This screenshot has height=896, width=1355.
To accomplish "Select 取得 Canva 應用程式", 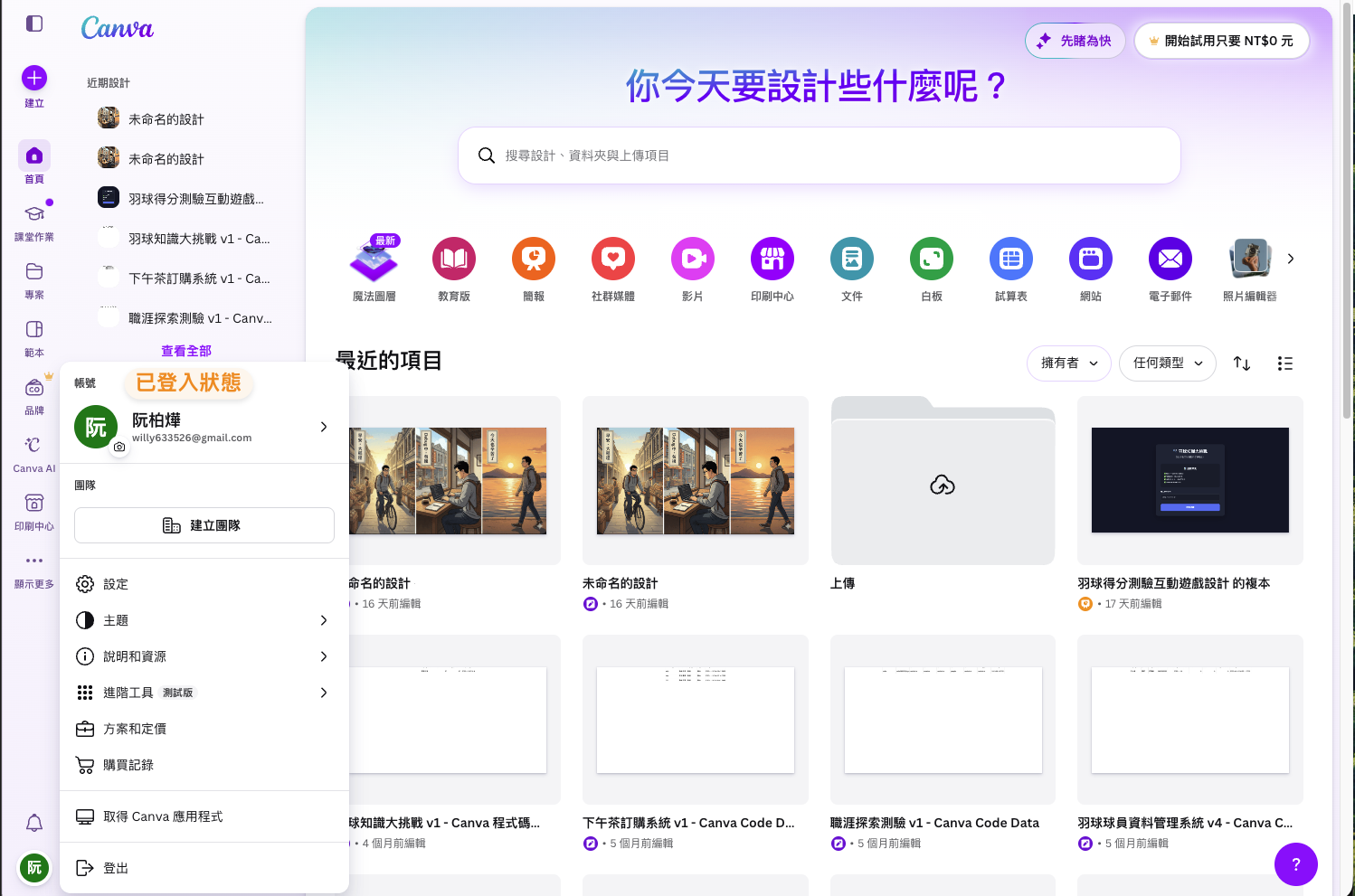I will pos(204,816).
